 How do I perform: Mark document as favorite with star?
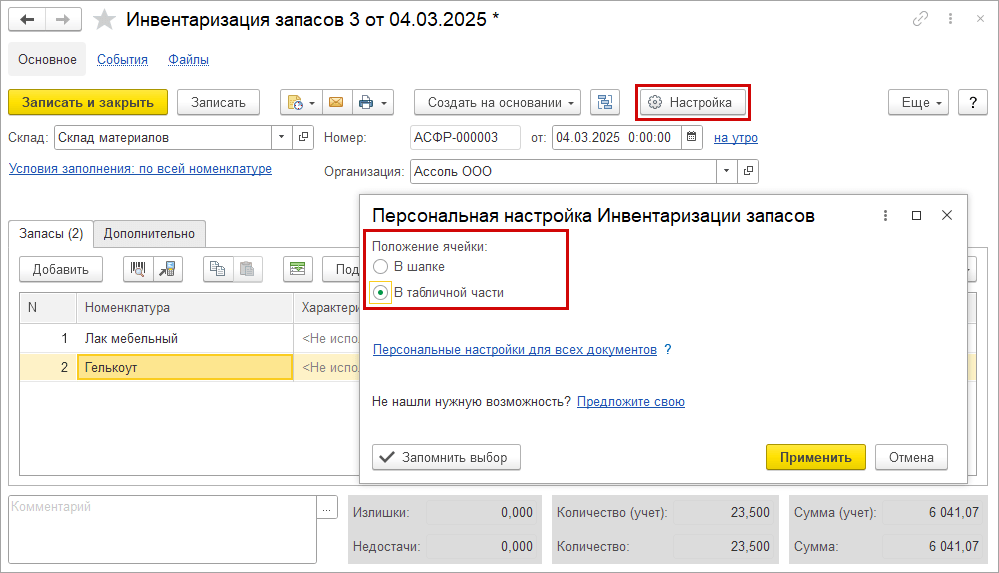click(x=104, y=20)
